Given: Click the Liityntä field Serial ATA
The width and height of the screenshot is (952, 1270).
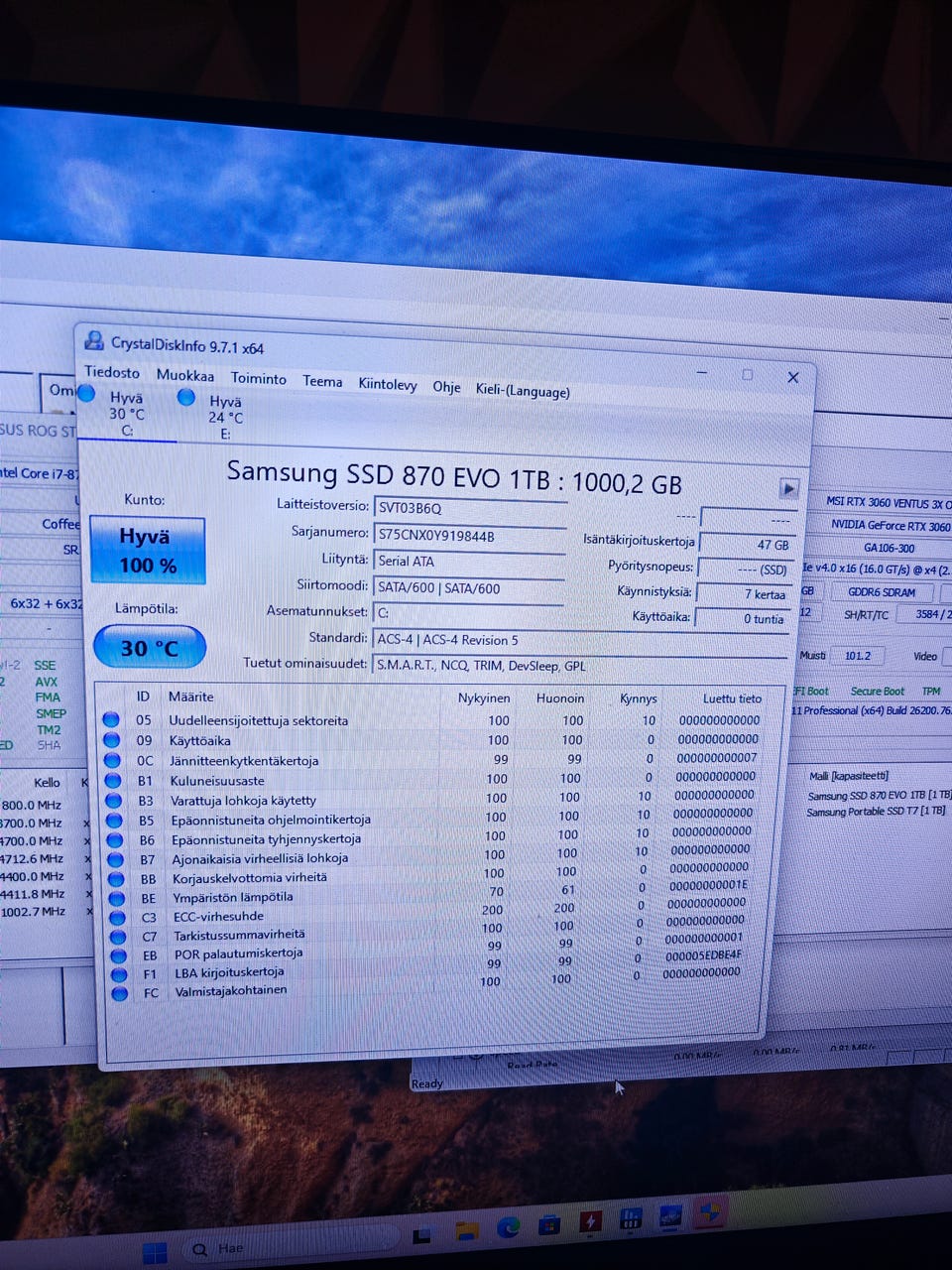Looking at the screenshot, I should pyautogui.click(x=469, y=562).
